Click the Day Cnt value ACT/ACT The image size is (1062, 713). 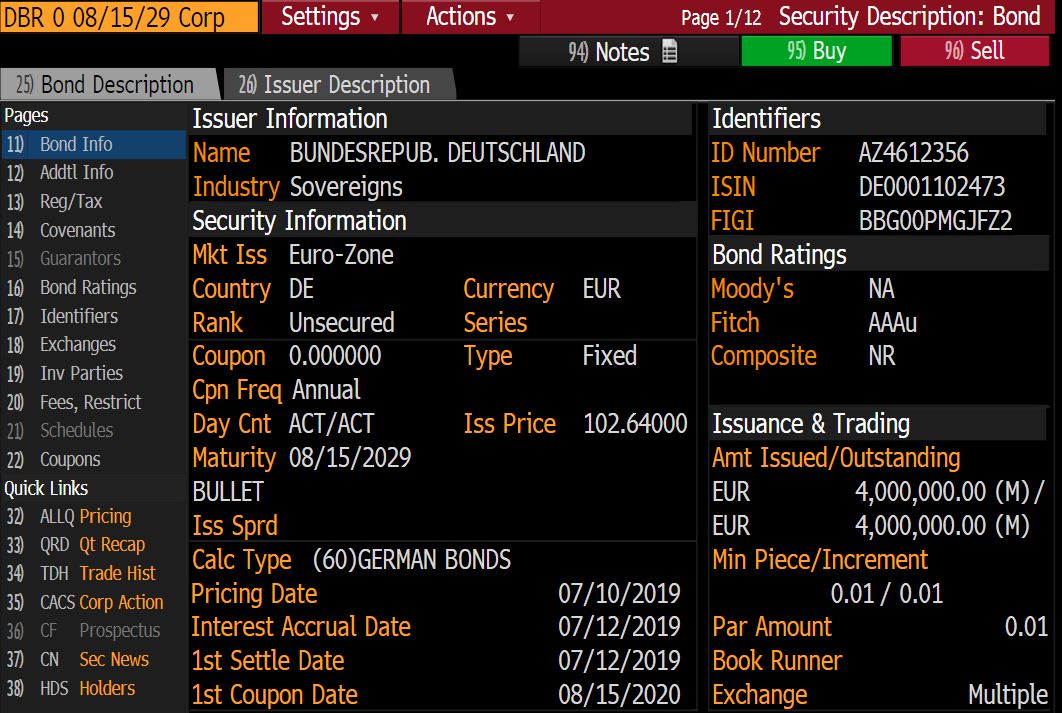pos(331,424)
